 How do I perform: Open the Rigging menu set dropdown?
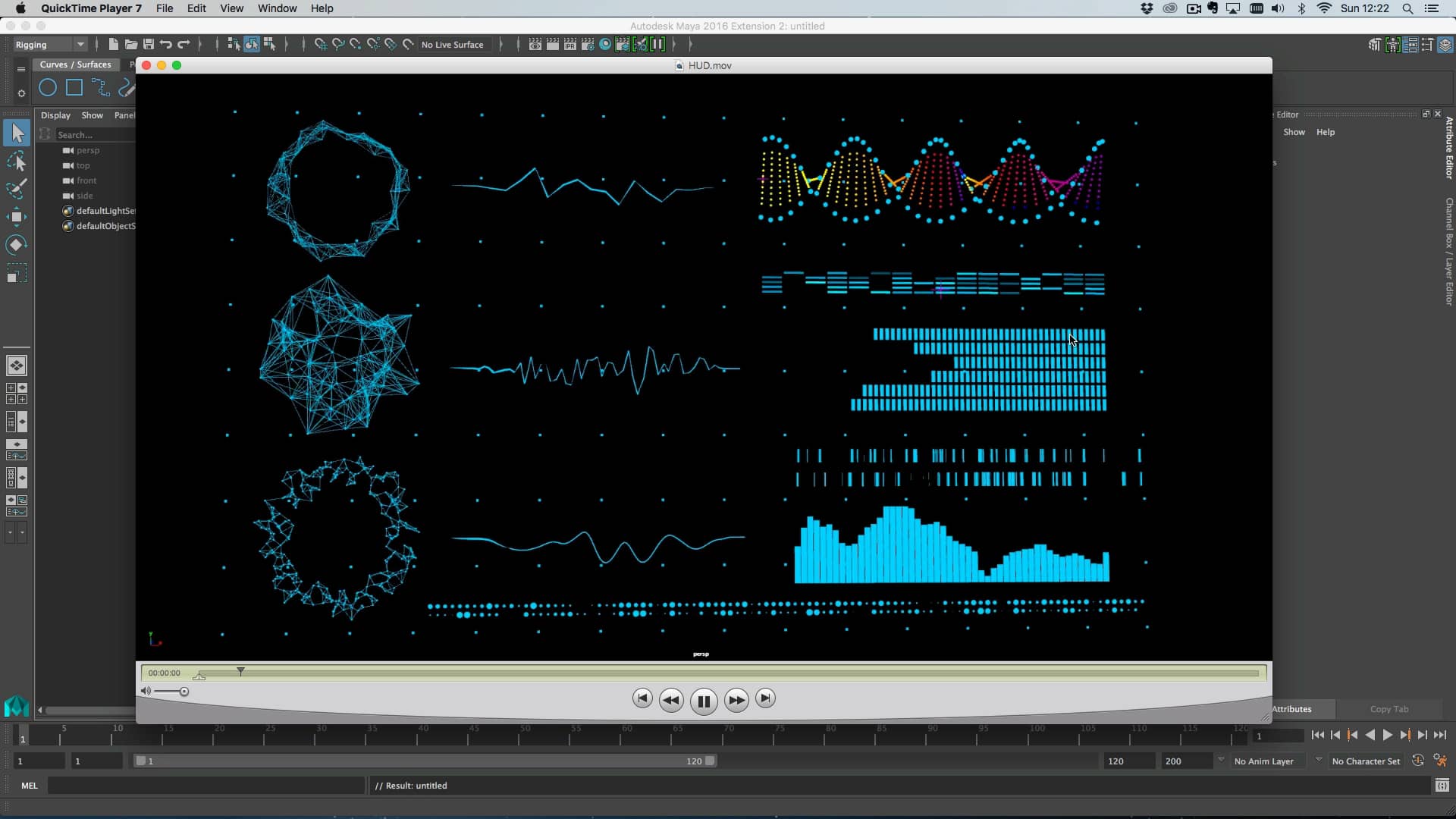(x=50, y=45)
